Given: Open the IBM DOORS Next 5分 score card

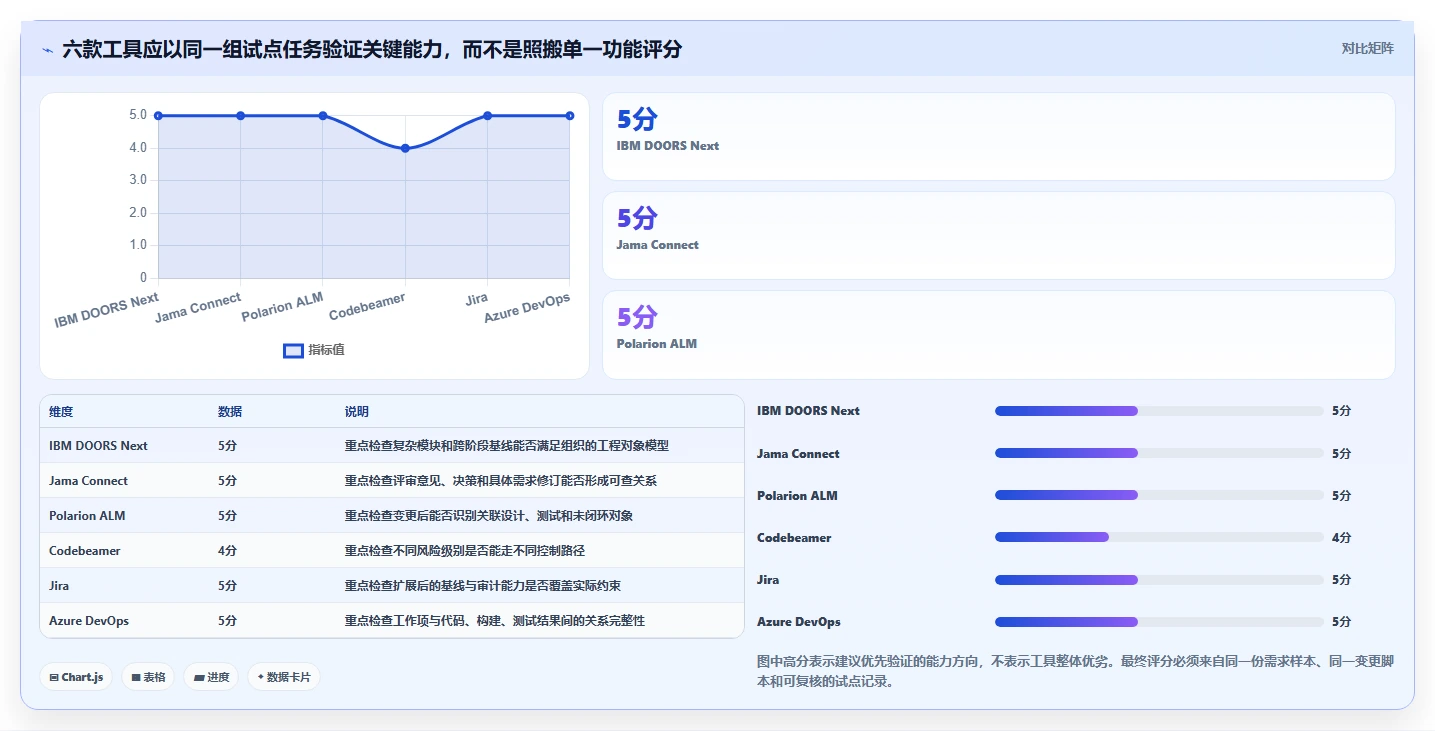Looking at the screenshot, I should [x=998, y=137].
